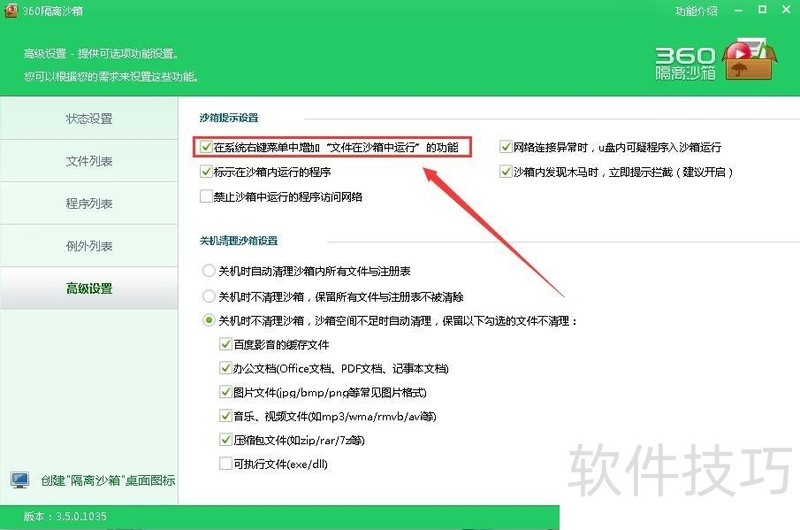Viewport: 800px width, 530px height.
Task: Enable 禁止沙箱中运行的程序访问网络
Action: 206,197
